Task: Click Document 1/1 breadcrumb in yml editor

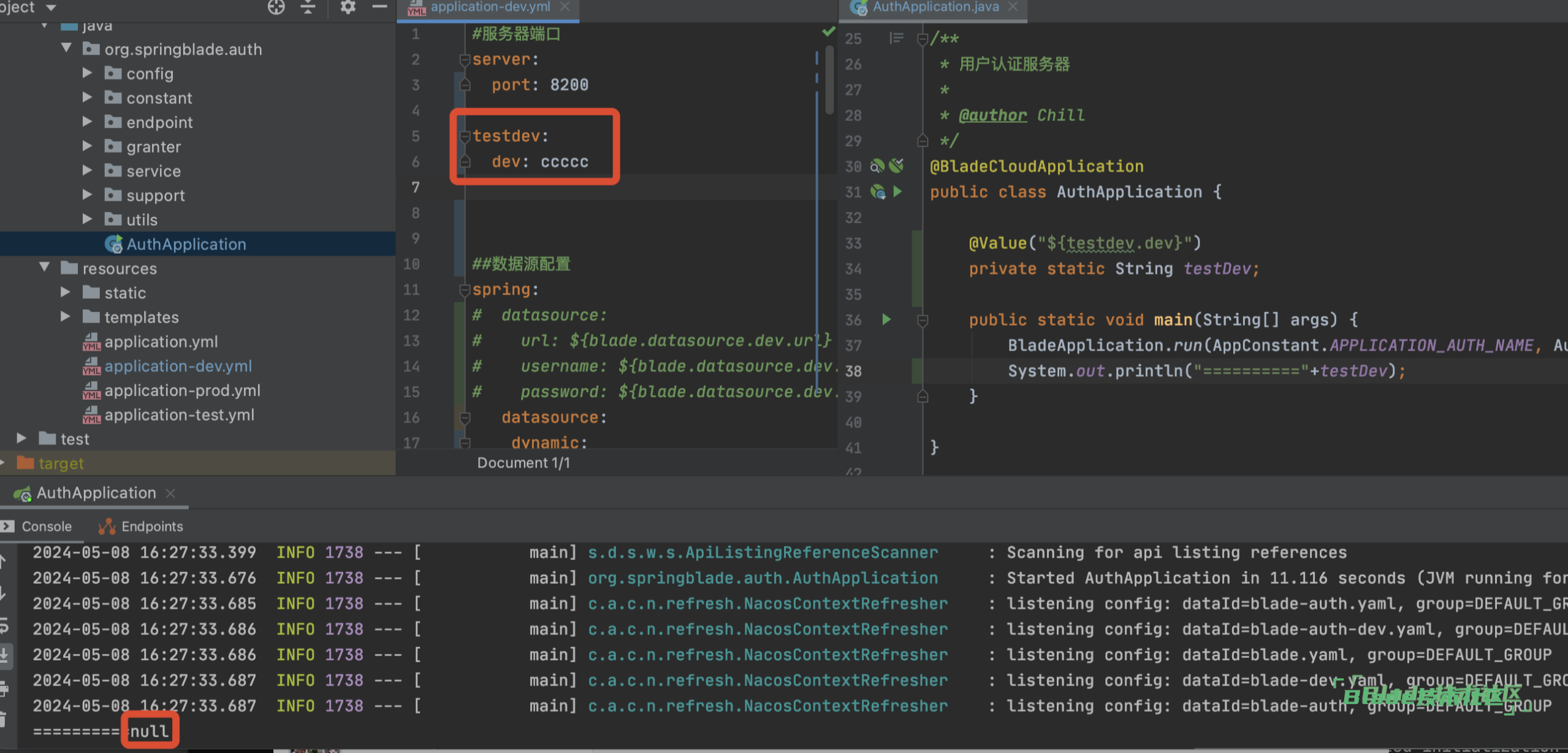Action: (523, 463)
